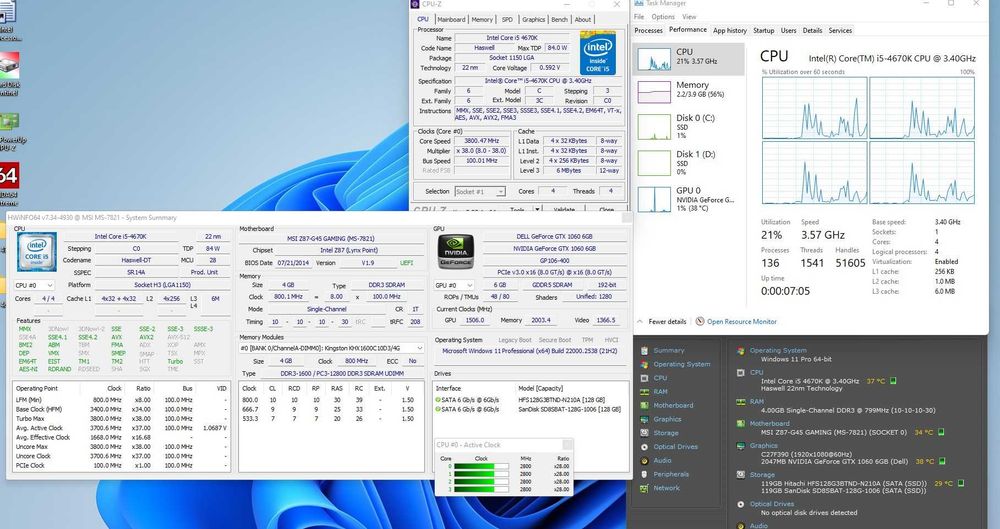
Task: Open App history tab in Task Manager
Action: point(730,30)
